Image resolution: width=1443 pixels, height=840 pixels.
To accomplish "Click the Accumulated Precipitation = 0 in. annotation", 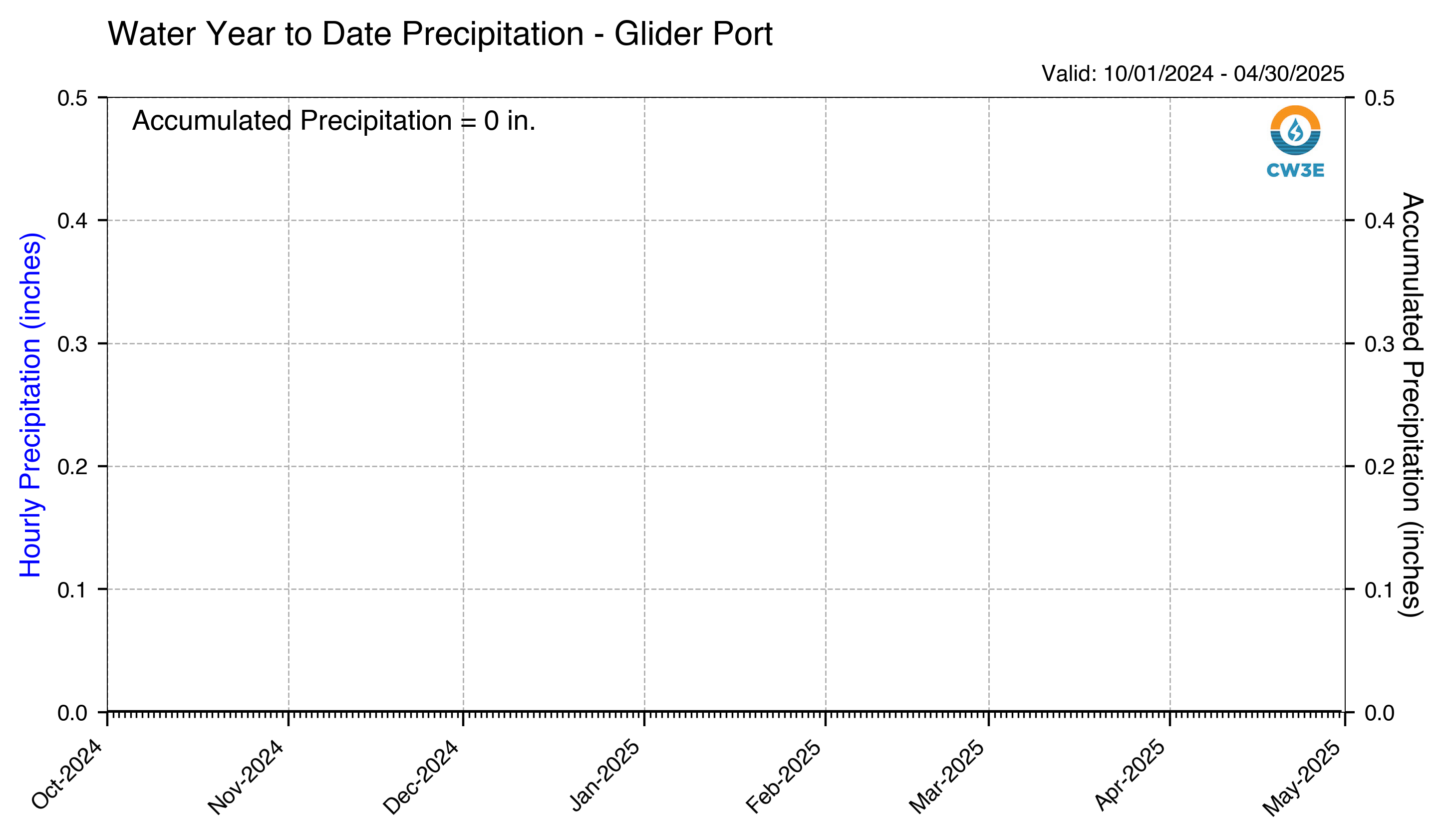I will click(334, 121).
